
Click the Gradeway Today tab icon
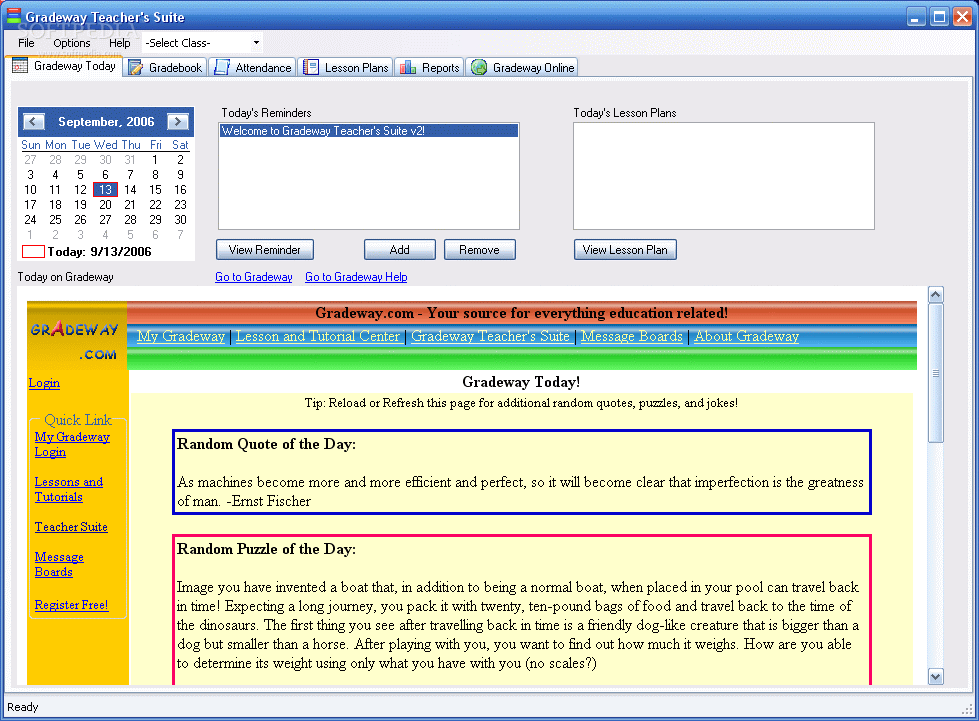pos(20,66)
